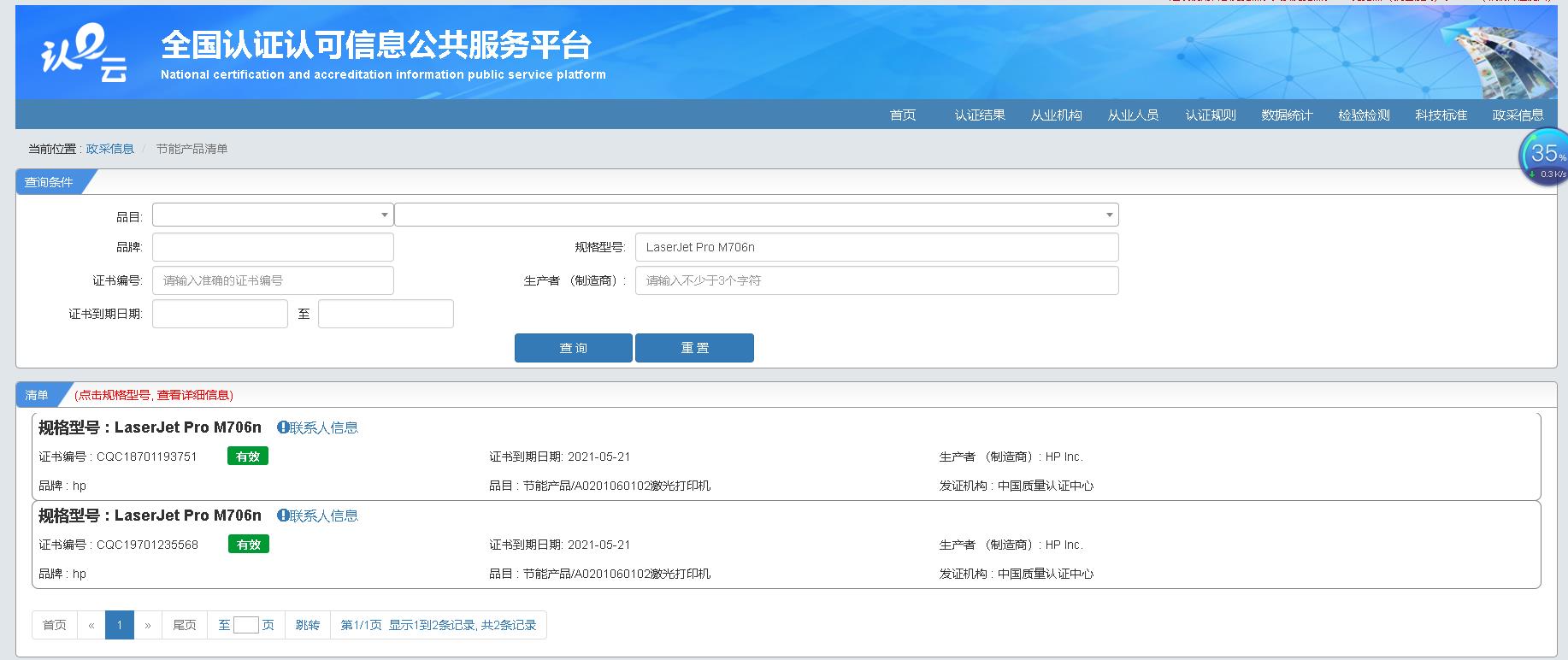Click info icon beside second 联系人信息
The height and width of the screenshot is (660, 1568).
[x=283, y=516]
